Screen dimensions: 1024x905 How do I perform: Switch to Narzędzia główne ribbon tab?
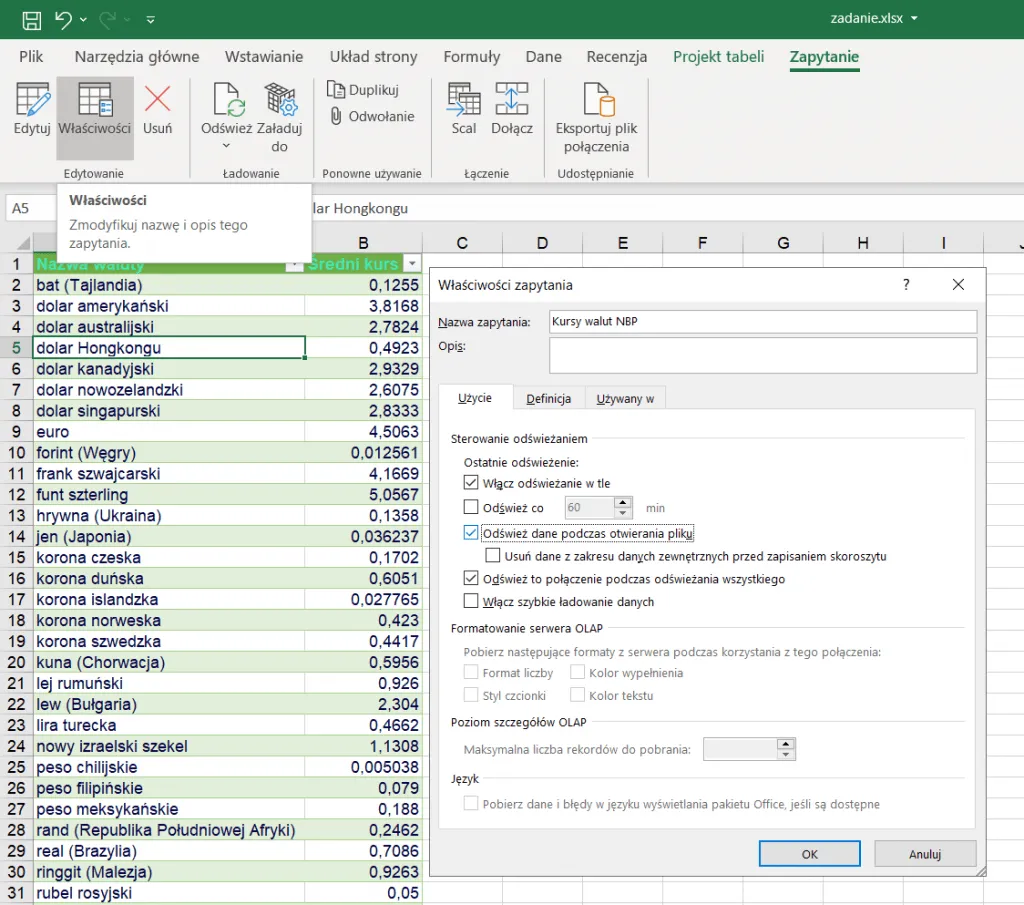click(x=136, y=57)
